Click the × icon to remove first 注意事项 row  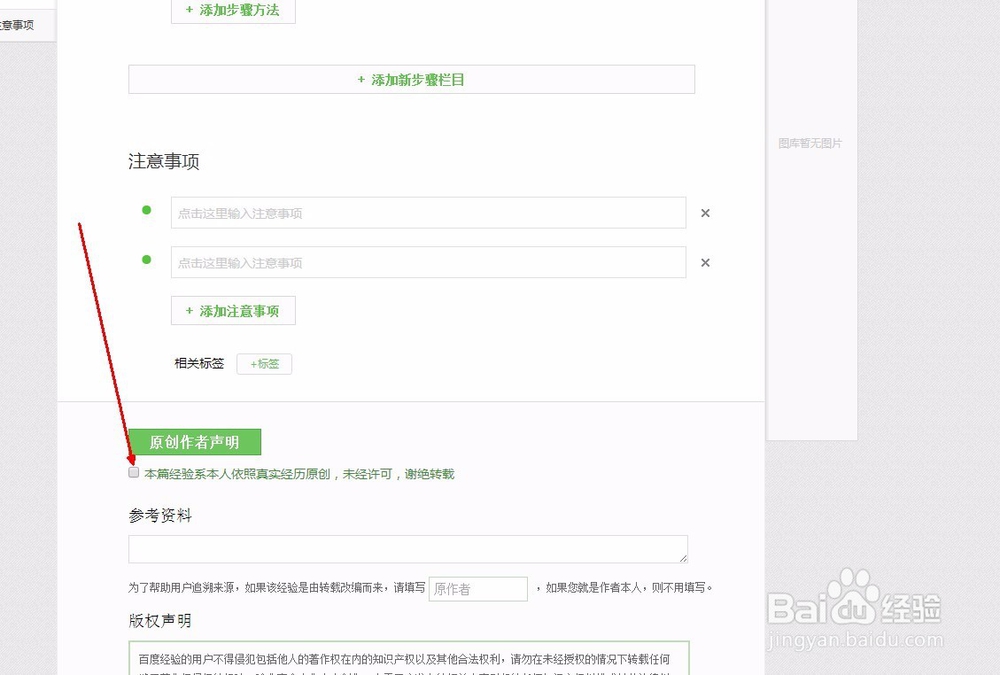pyautogui.click(x=705, y=213)
